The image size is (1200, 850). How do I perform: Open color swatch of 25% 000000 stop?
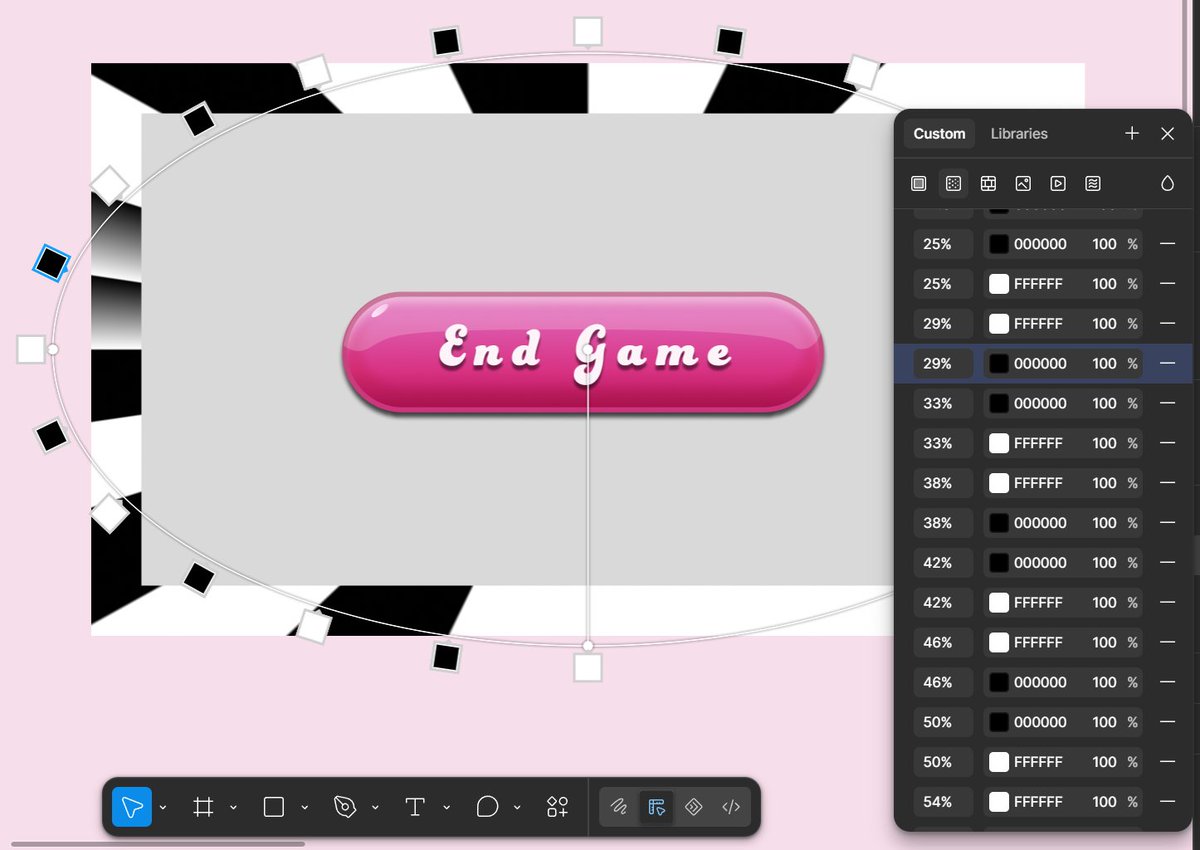click(999, 244)
